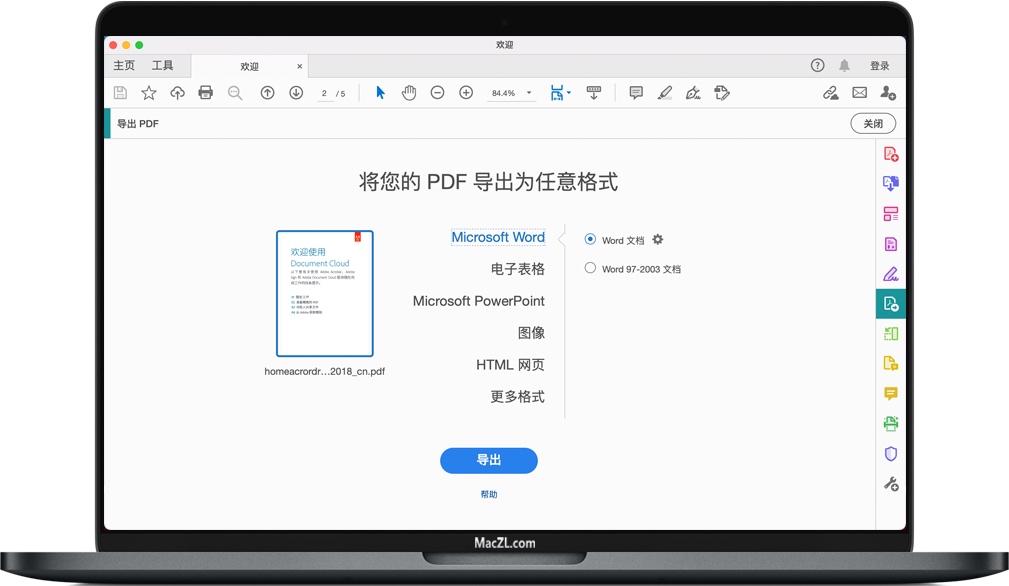Go to the 主页 tab
This screenshot has height=586, width=1009.
click(124, 66)
